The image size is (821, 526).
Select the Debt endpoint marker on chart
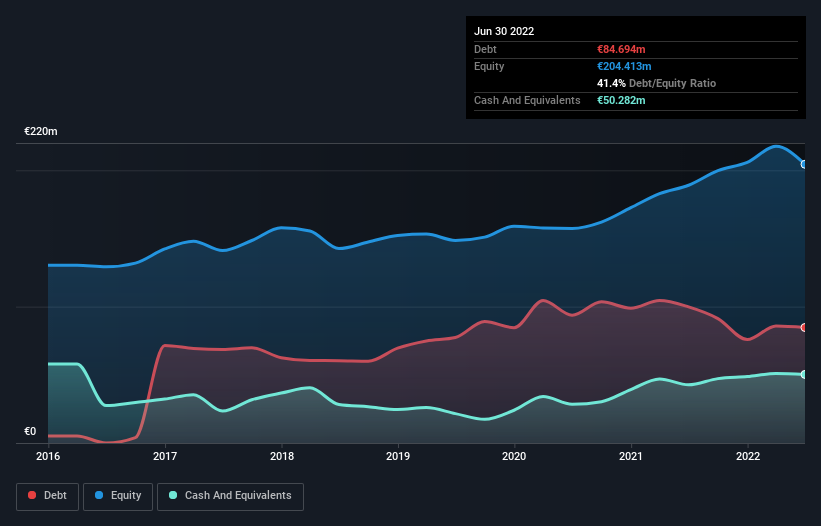[x=804, y=328]
